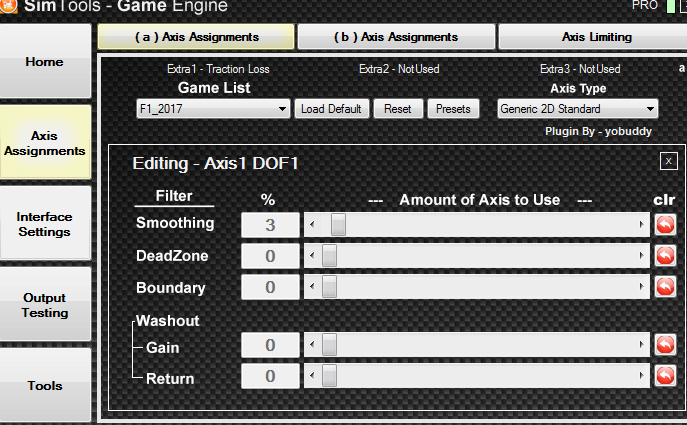
Task: Click the Extra2 - NotUsed label
Action: coord(399,69)
